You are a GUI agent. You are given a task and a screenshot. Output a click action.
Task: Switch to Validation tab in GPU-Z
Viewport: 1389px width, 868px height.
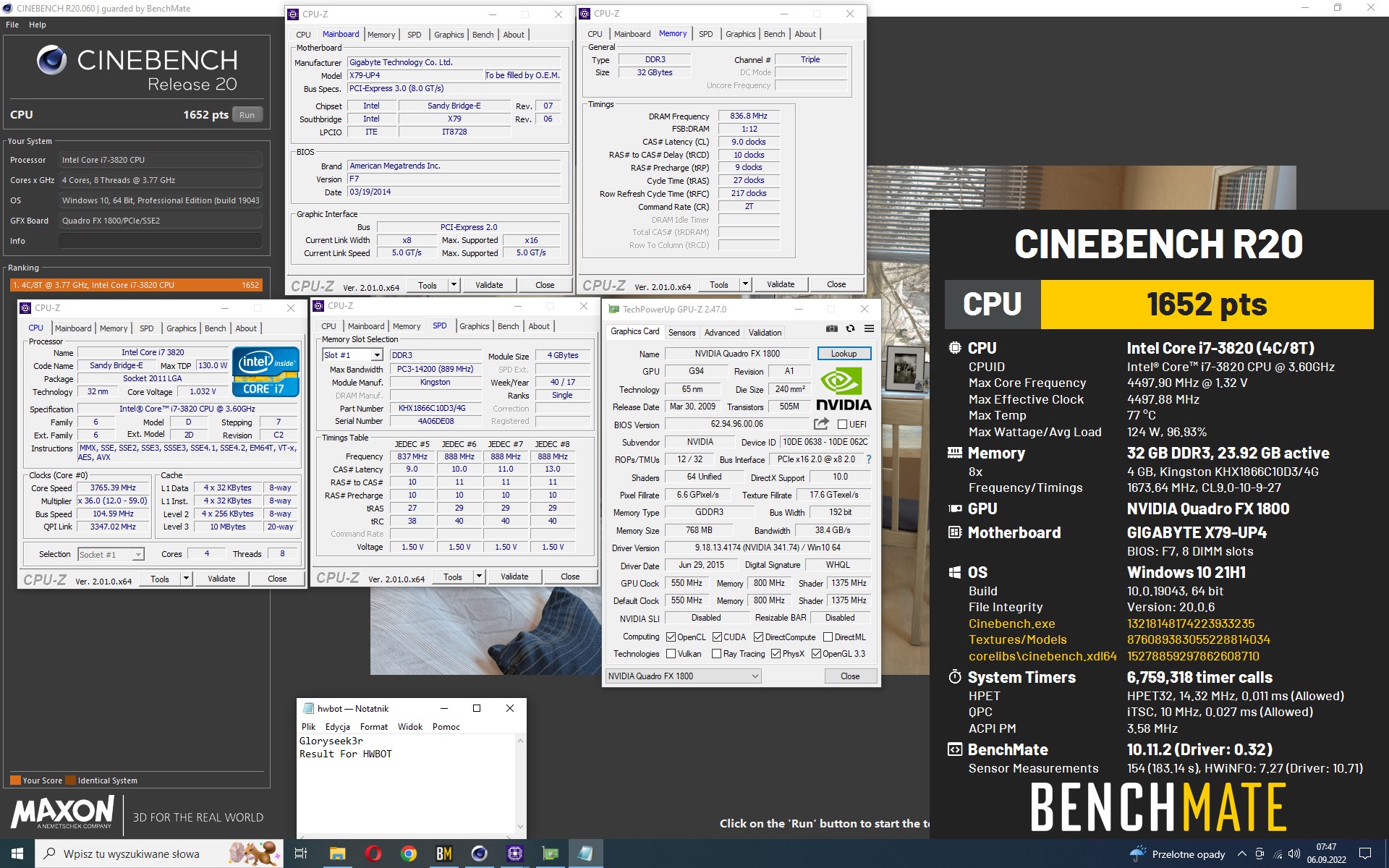pyautogui.click(x=765, y=333)
